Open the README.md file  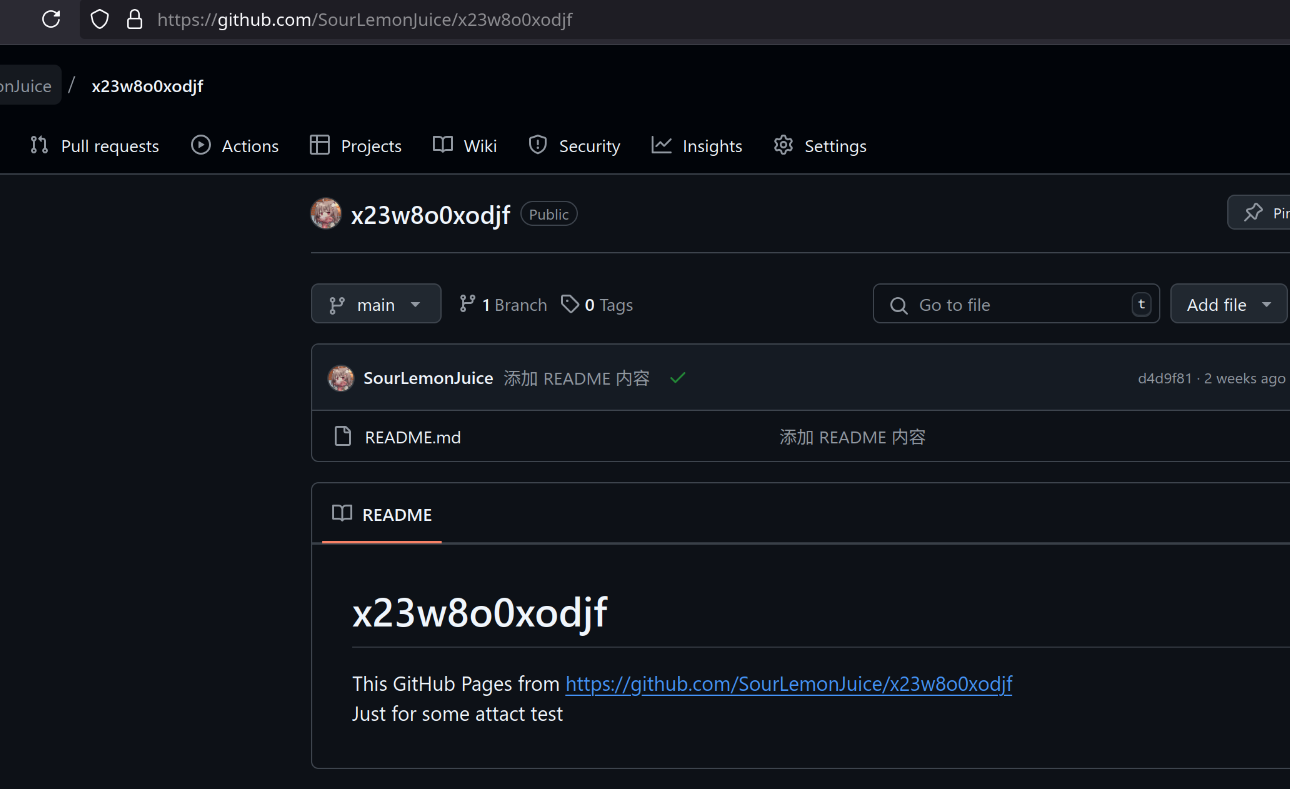point(412,437)
